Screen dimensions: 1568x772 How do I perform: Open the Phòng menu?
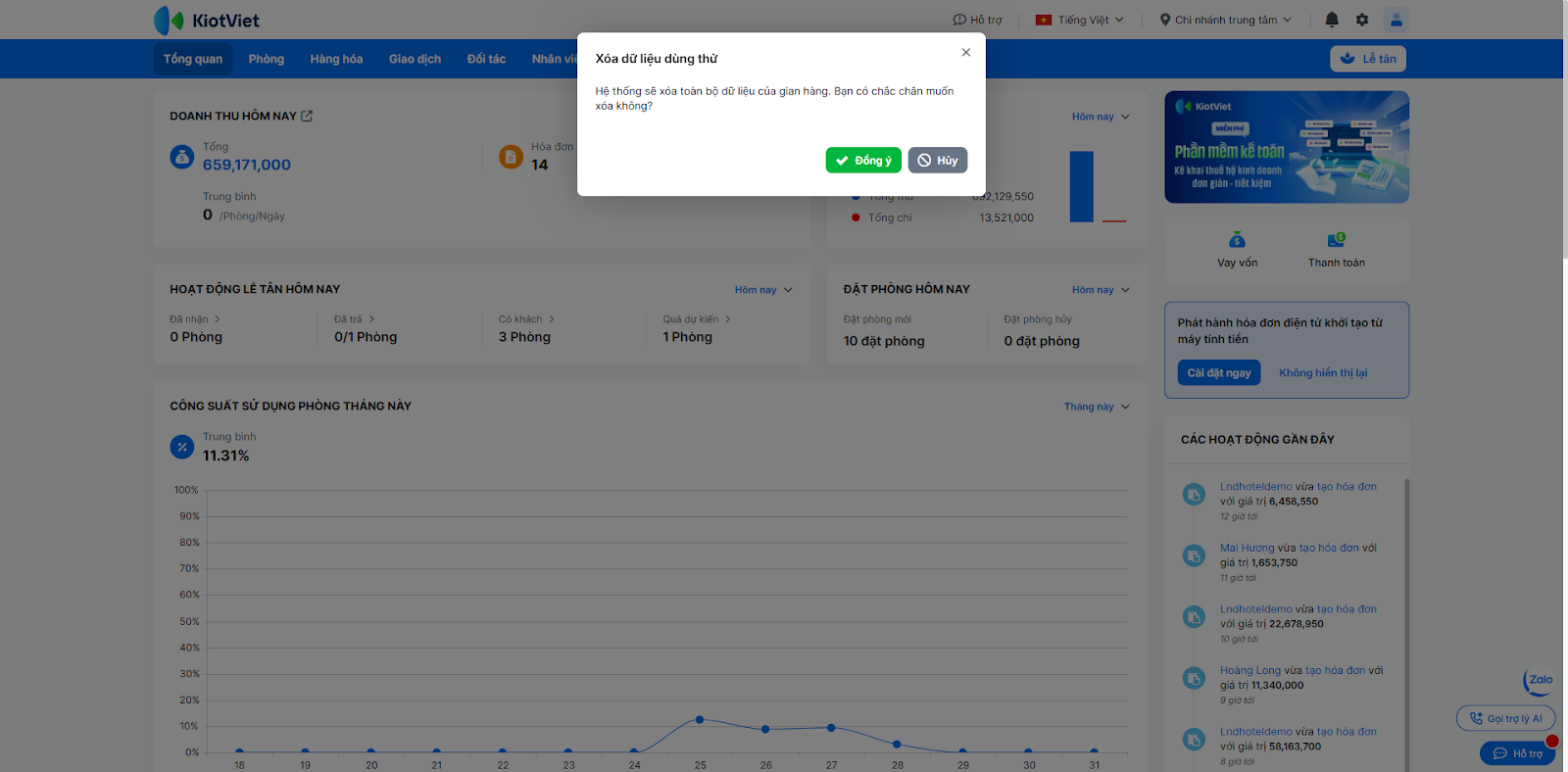(x=267, y=59)
